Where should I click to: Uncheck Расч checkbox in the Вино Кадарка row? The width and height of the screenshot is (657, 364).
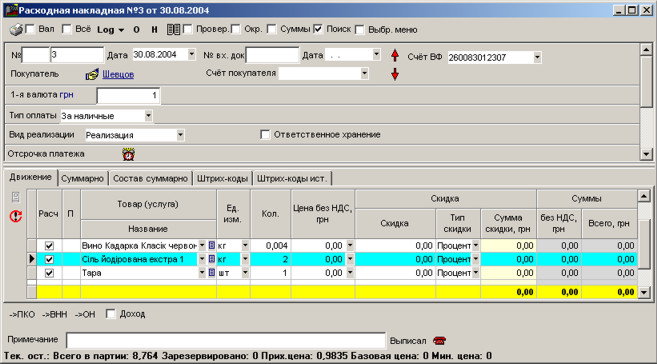tap(49, 246)
